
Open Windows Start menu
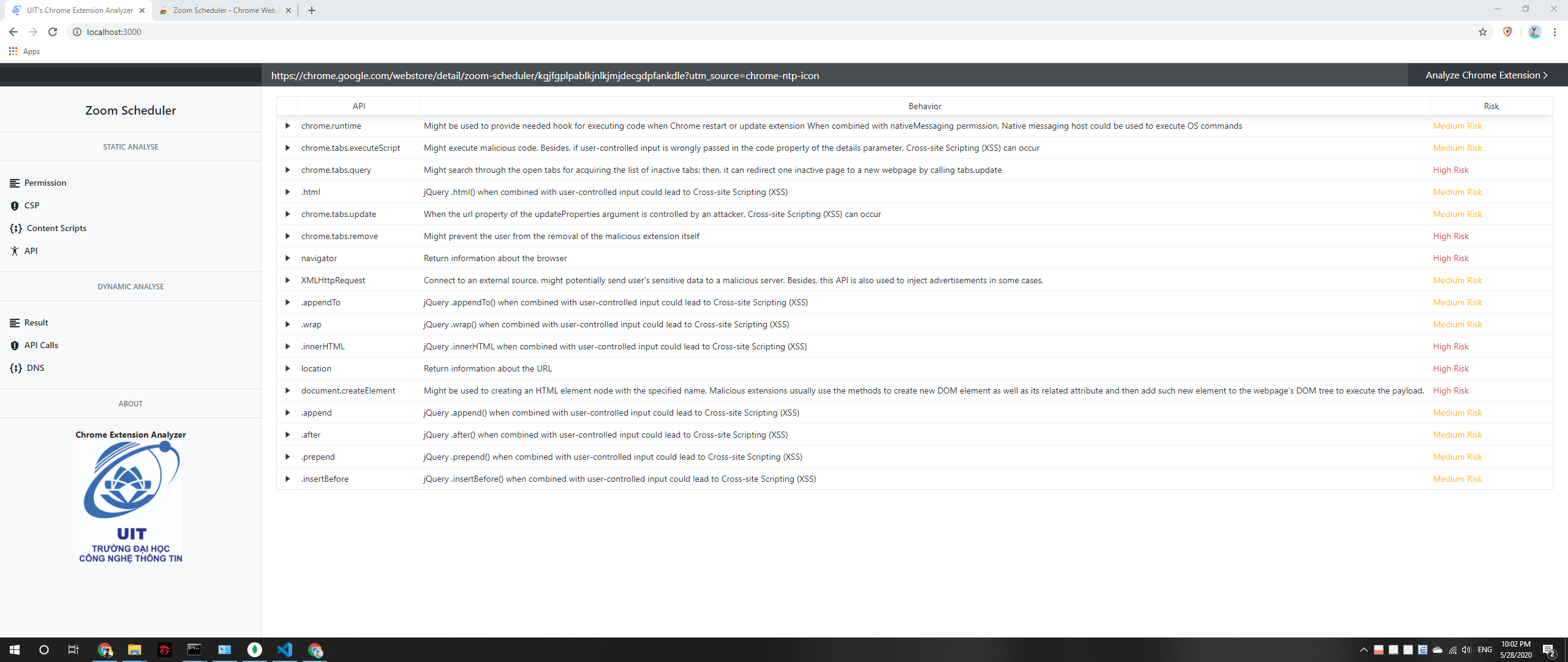tap(15, 650)
